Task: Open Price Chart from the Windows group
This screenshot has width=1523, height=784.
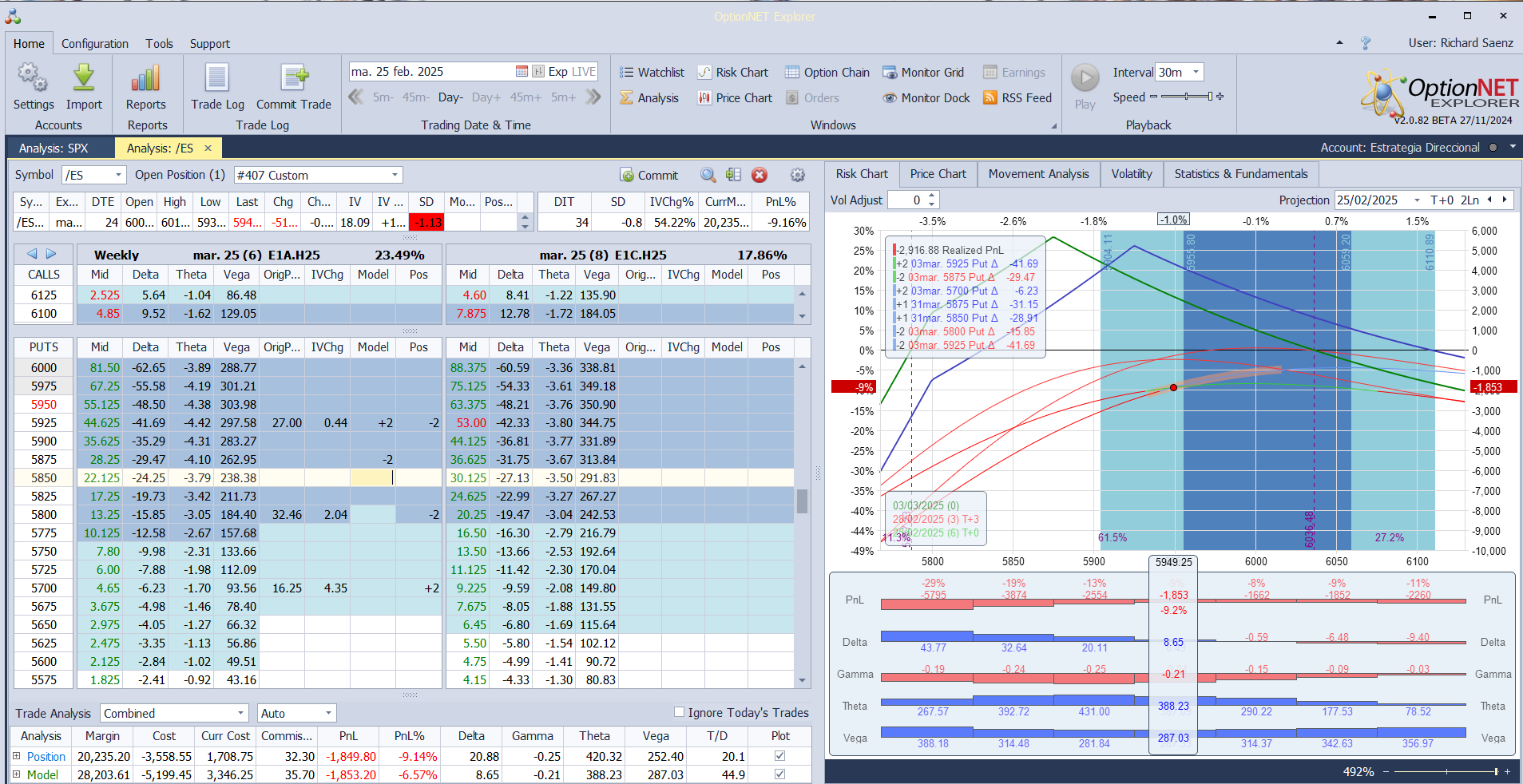Action: pyautogui.click(x=736, y=98)
